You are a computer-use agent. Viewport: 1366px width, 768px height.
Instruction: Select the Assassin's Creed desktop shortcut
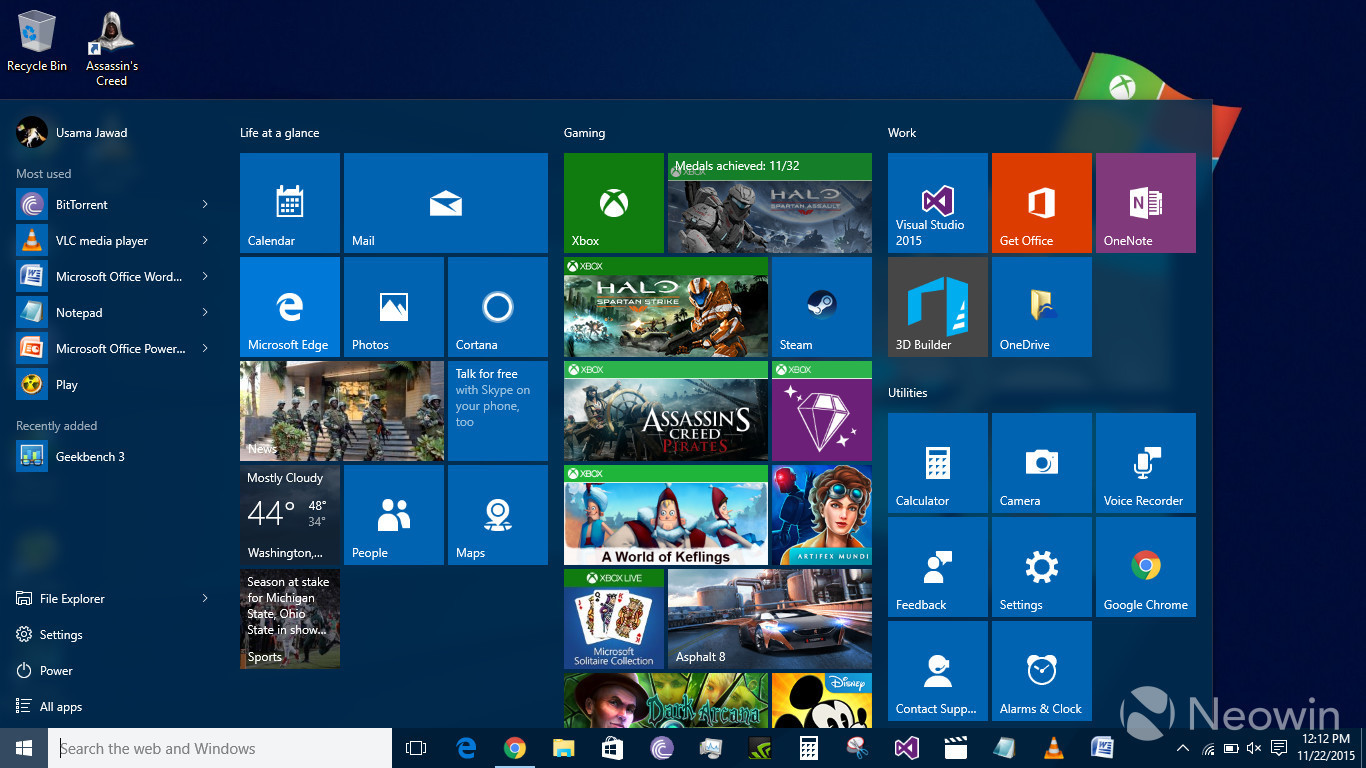pos(111,48)
